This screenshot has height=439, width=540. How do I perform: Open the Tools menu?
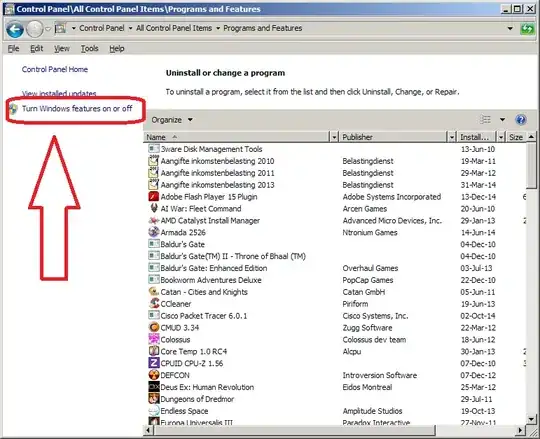click(90, 49)
